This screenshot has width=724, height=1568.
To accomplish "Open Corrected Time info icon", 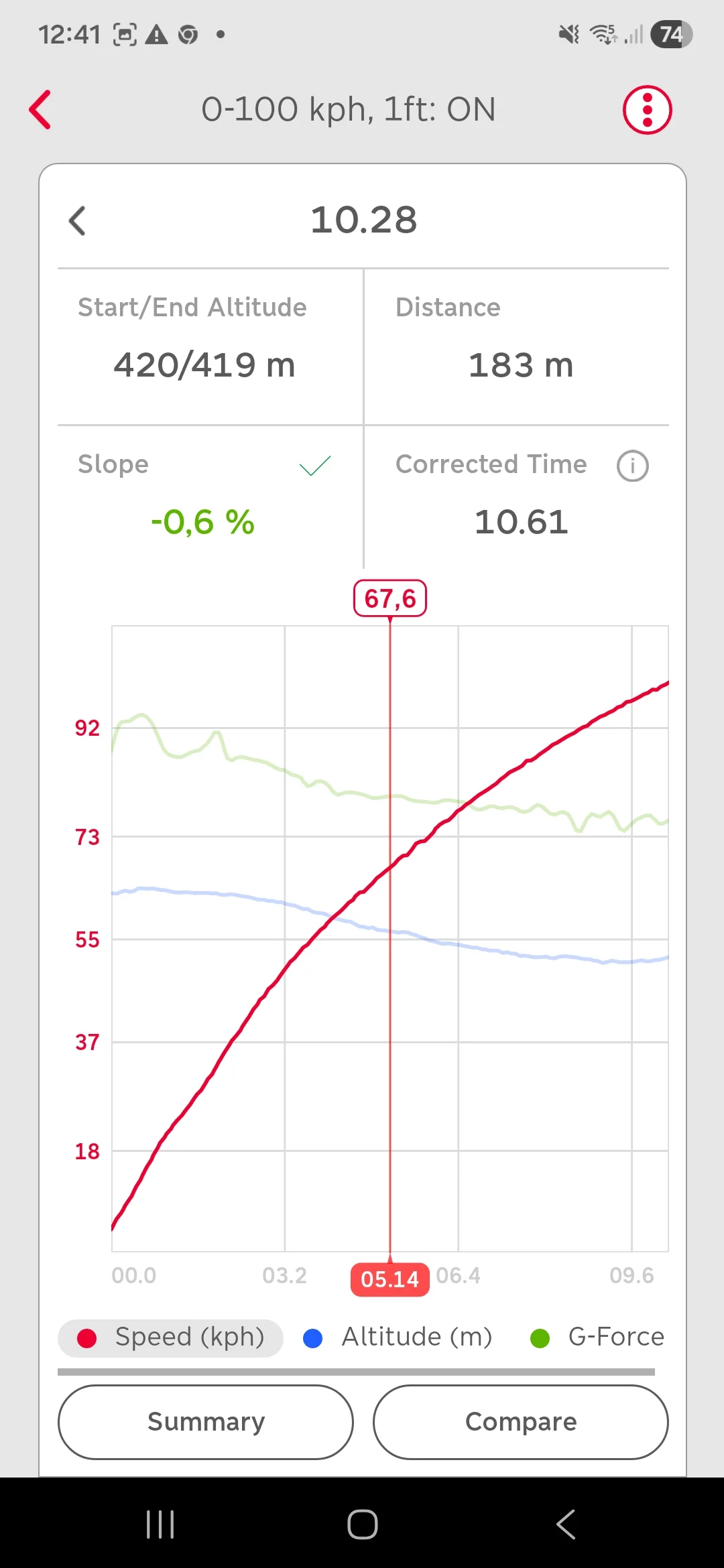I will [632, 466].
